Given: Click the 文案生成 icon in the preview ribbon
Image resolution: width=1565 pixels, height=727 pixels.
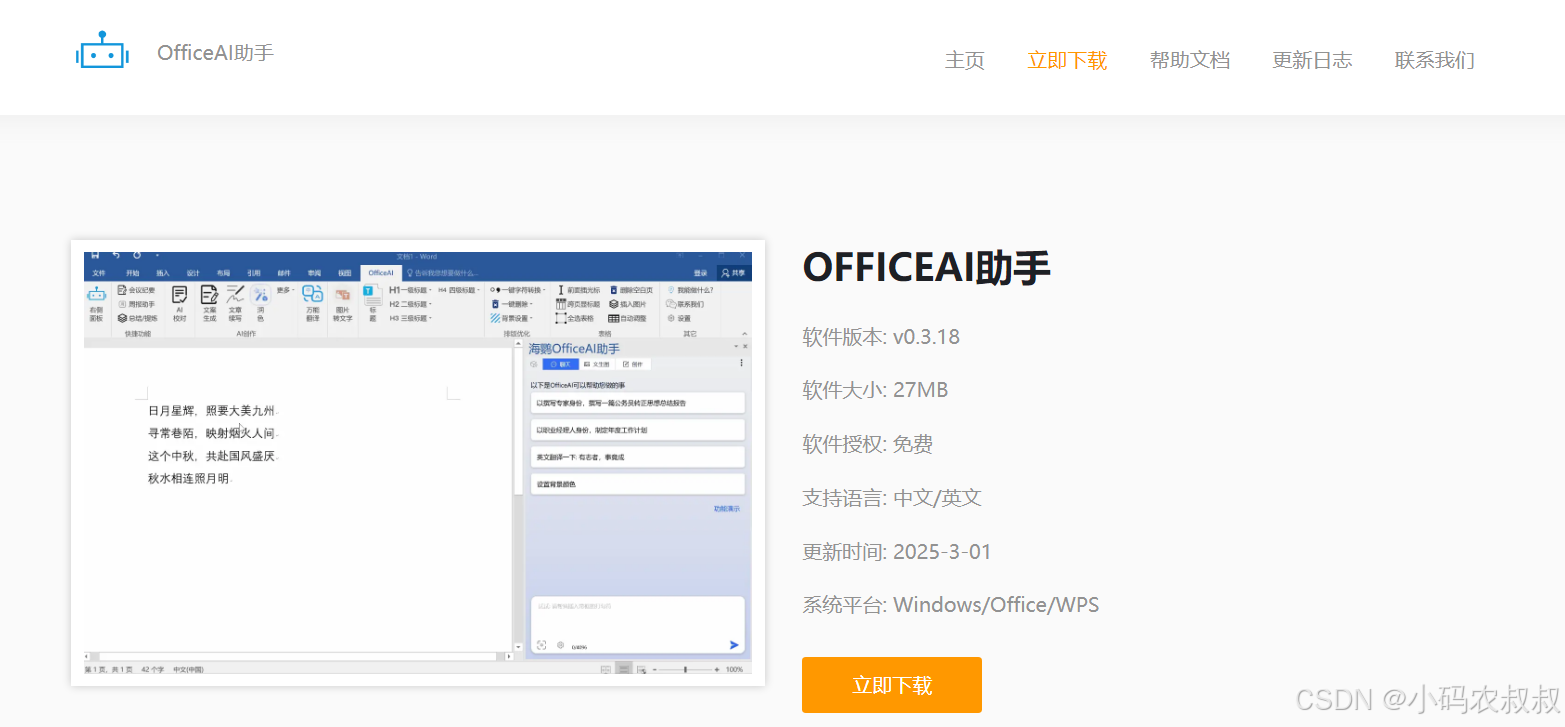Looking at the screenshot, I should (x=209, y=294).
